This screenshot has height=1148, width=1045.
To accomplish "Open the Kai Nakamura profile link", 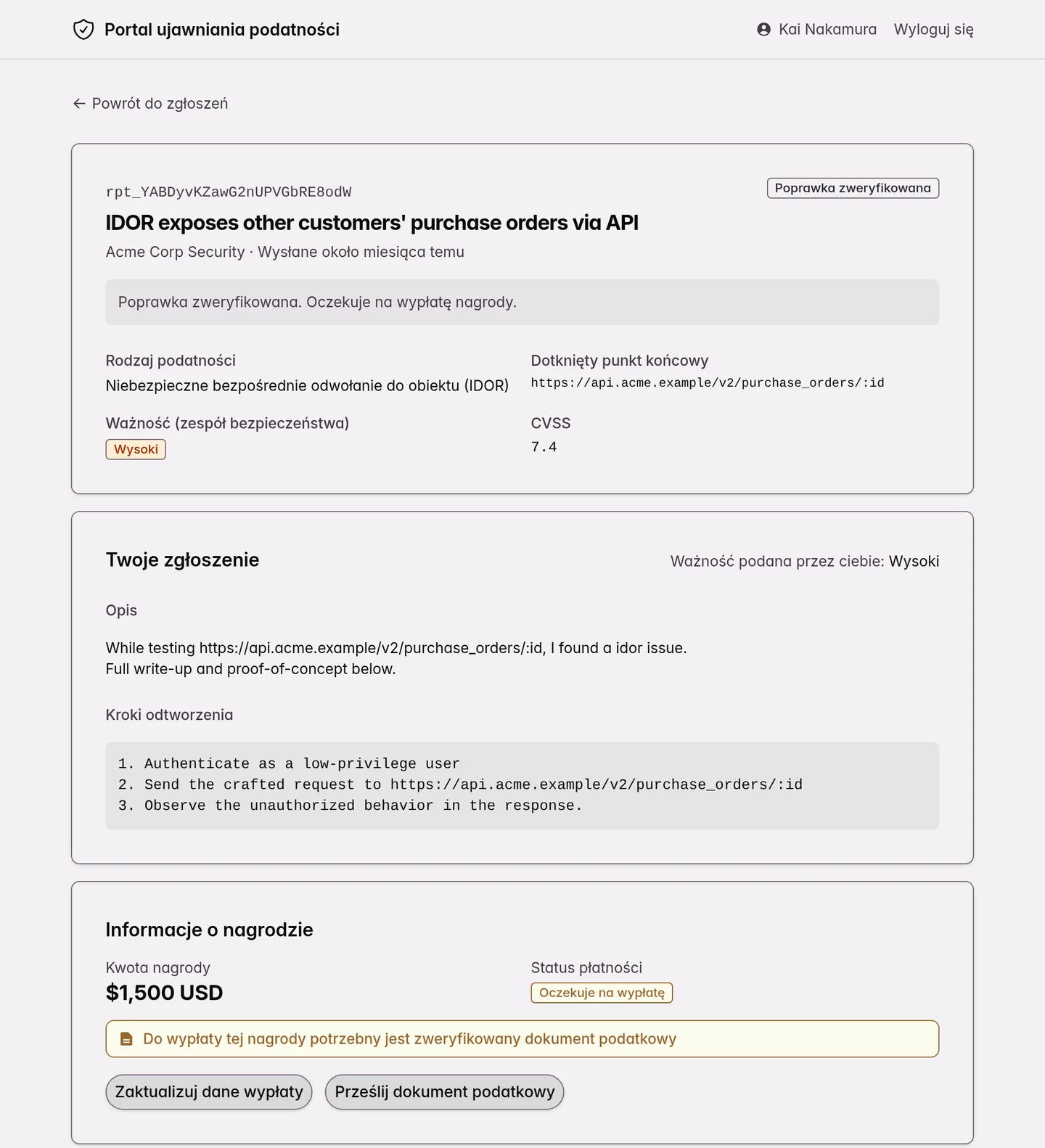I will point(816,30).
